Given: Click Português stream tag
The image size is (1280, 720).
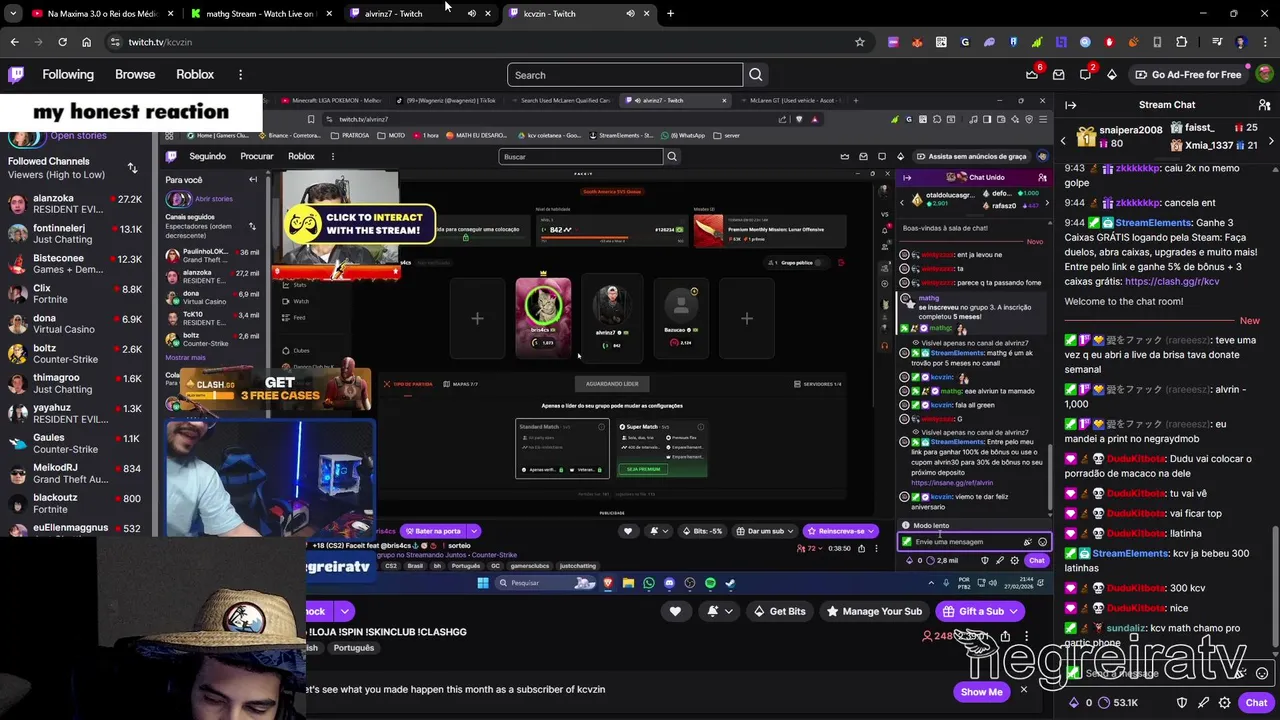Looking at the screenshot, I should 353,648.
